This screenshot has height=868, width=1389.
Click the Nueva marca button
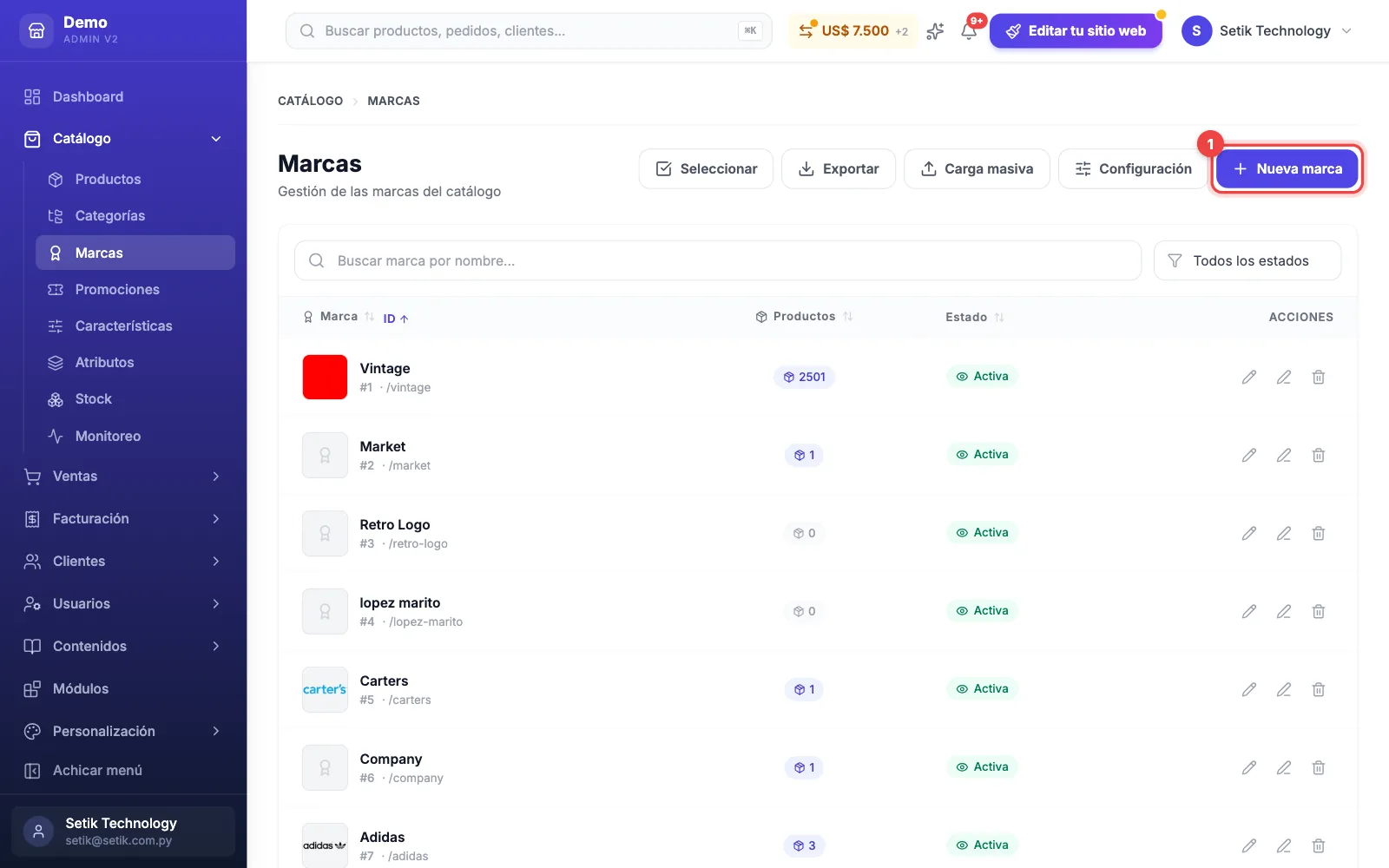click(x=1287, y=168)
